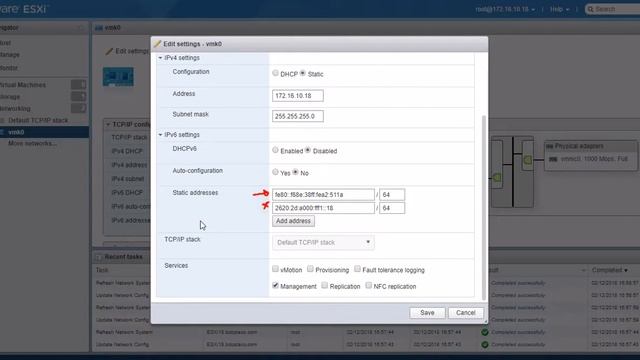The width and height of the screenshot is (640, 360).
Task: Click the vmk0 adapter thumbnail icon
Action: (118, 77)
